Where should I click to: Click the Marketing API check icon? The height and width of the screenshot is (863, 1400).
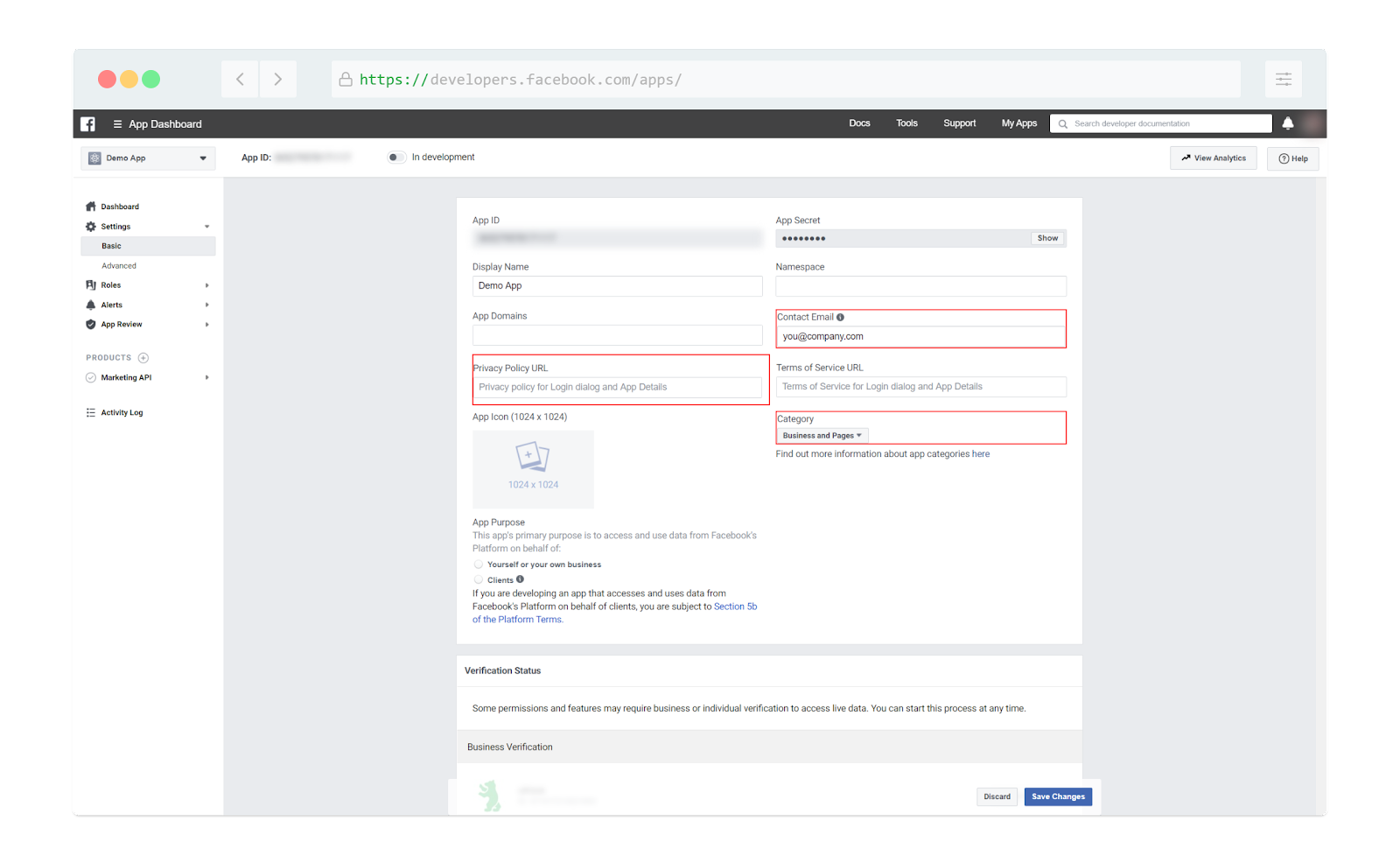91,378
